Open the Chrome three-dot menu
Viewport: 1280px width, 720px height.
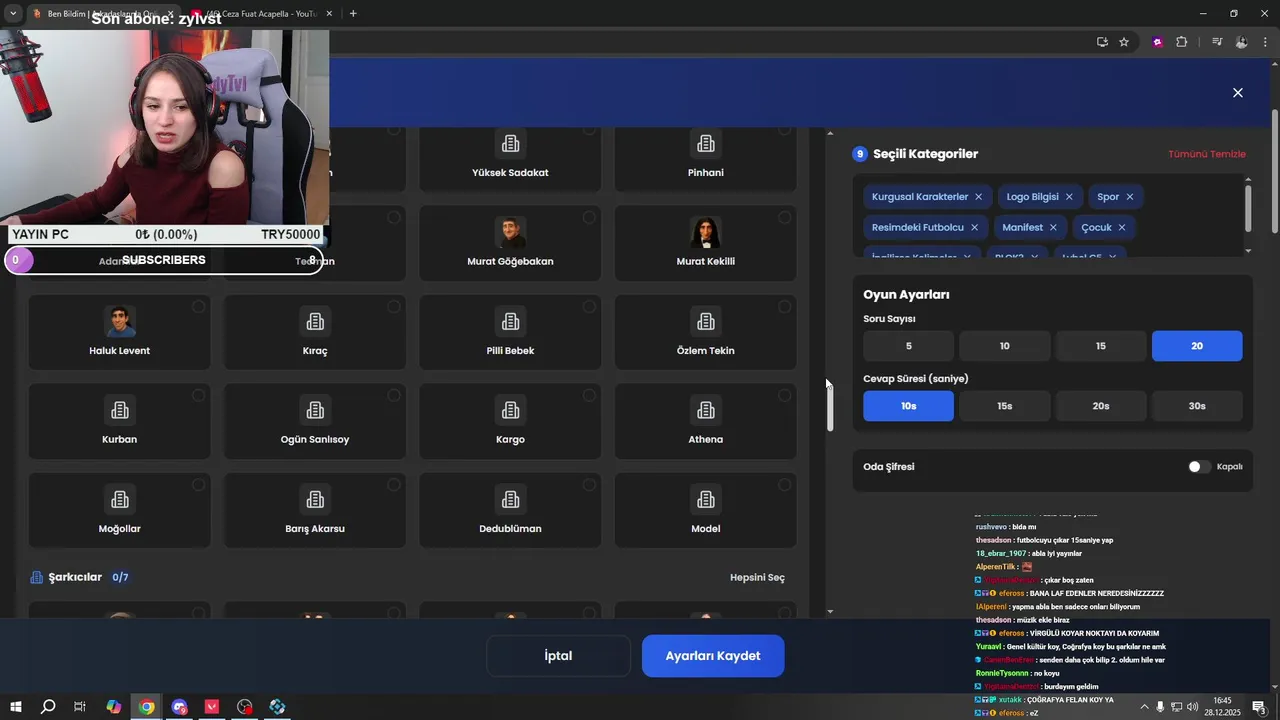tap(1265, 42)
